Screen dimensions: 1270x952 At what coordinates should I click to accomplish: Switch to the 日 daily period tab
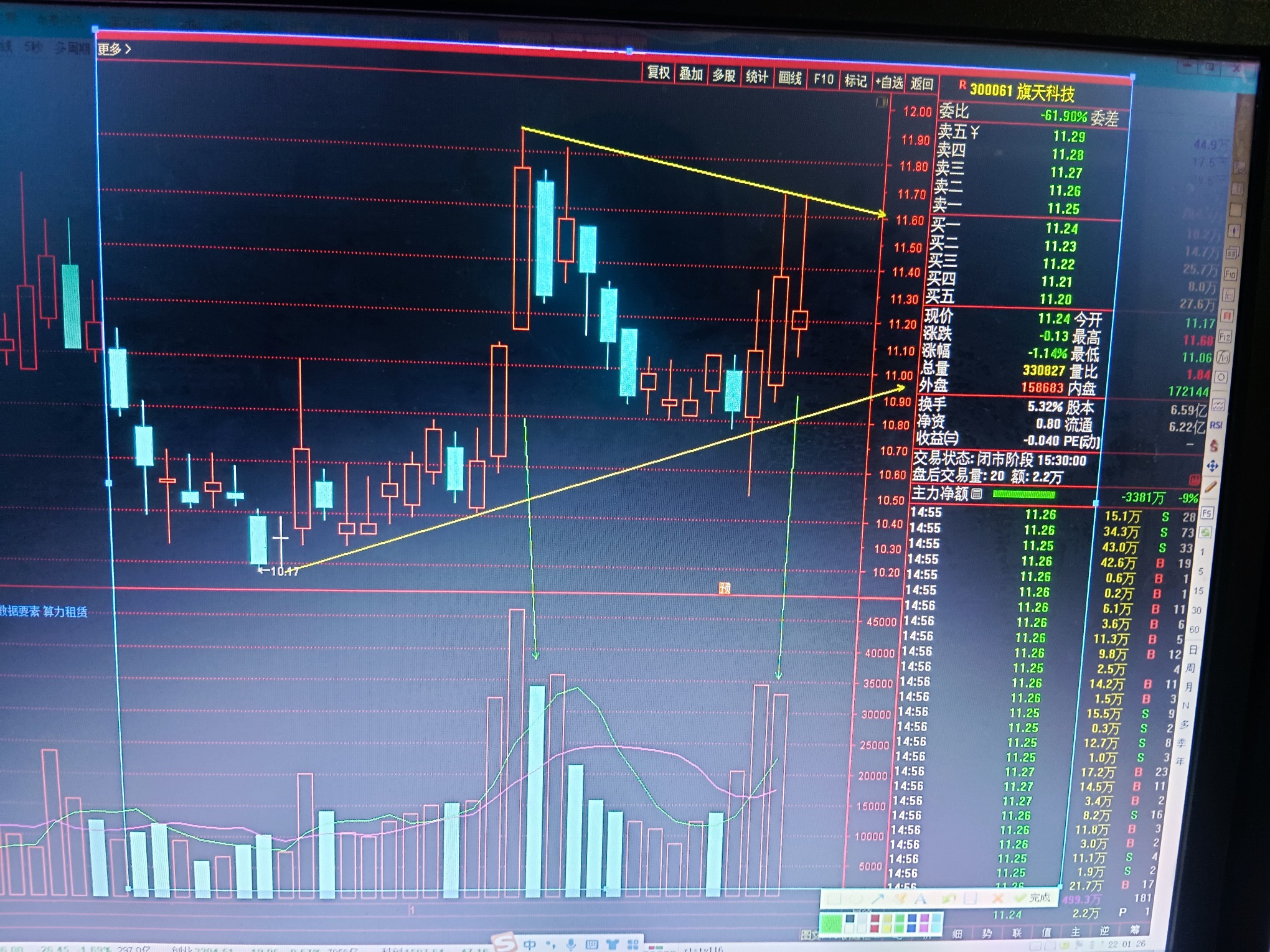1193,650
